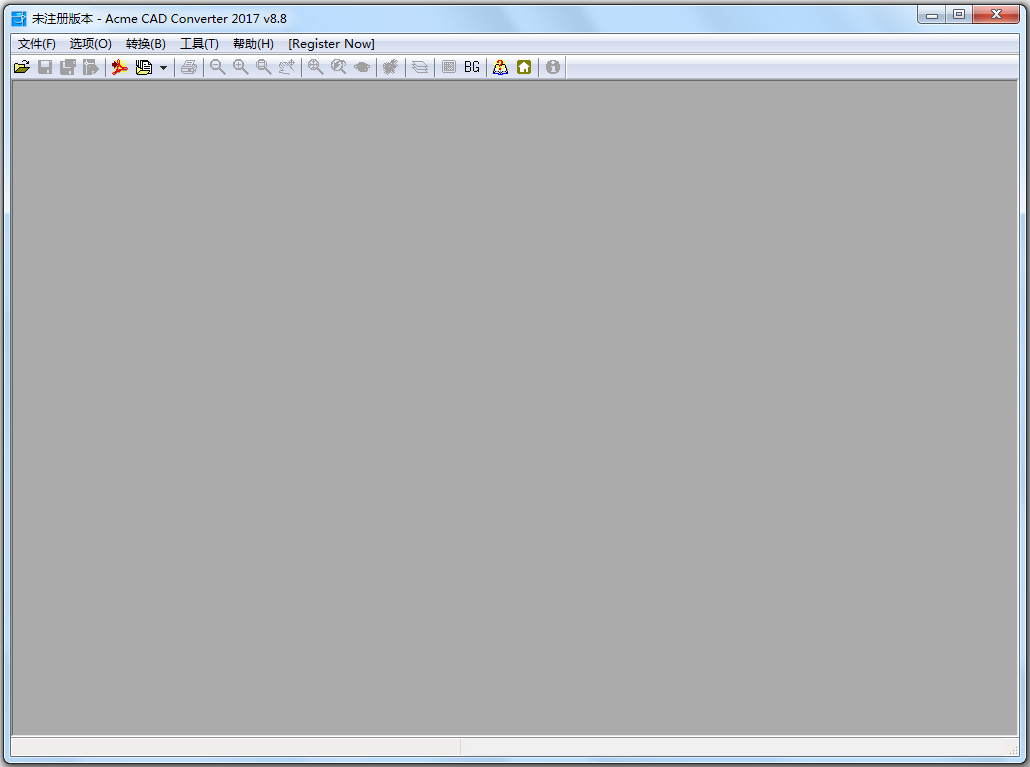Click the BG background color icon

[471, 67]
